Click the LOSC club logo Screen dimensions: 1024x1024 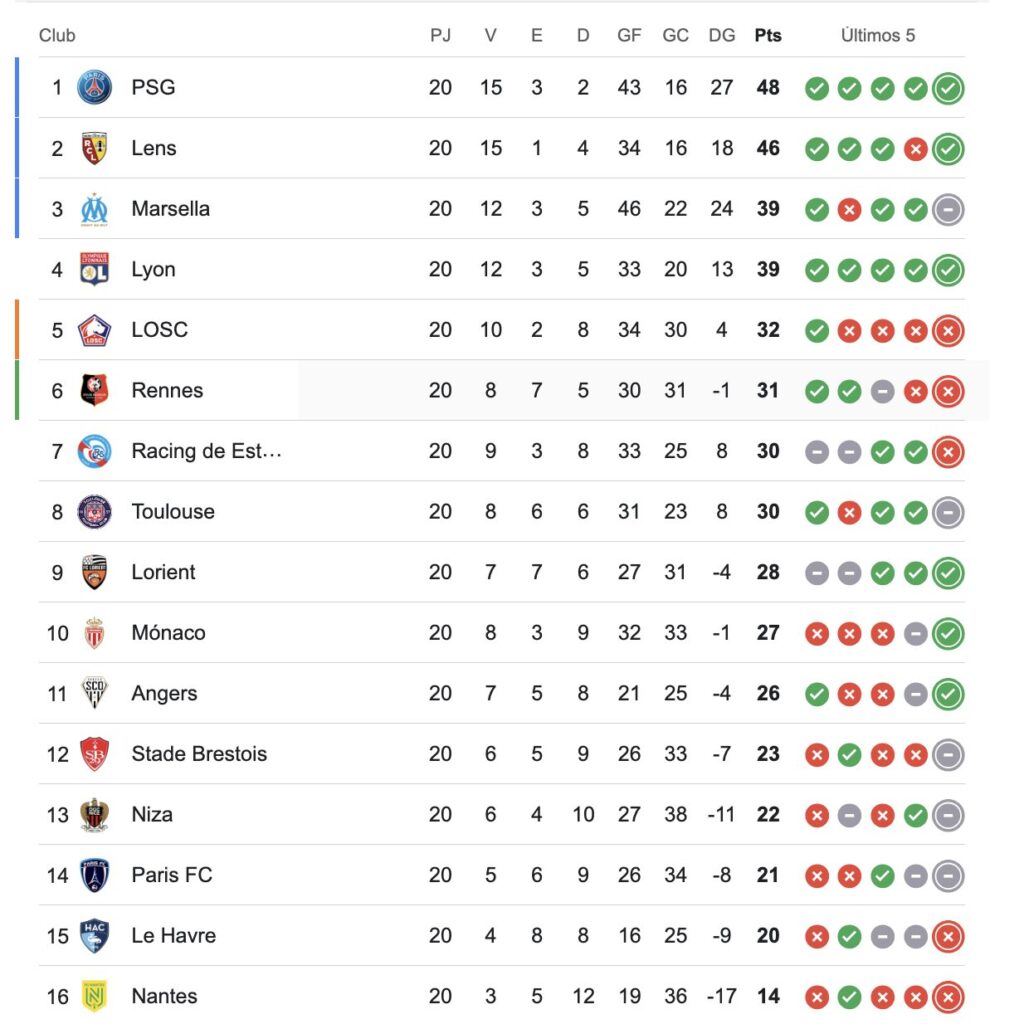pyautogui.click(x=95, y=330)
